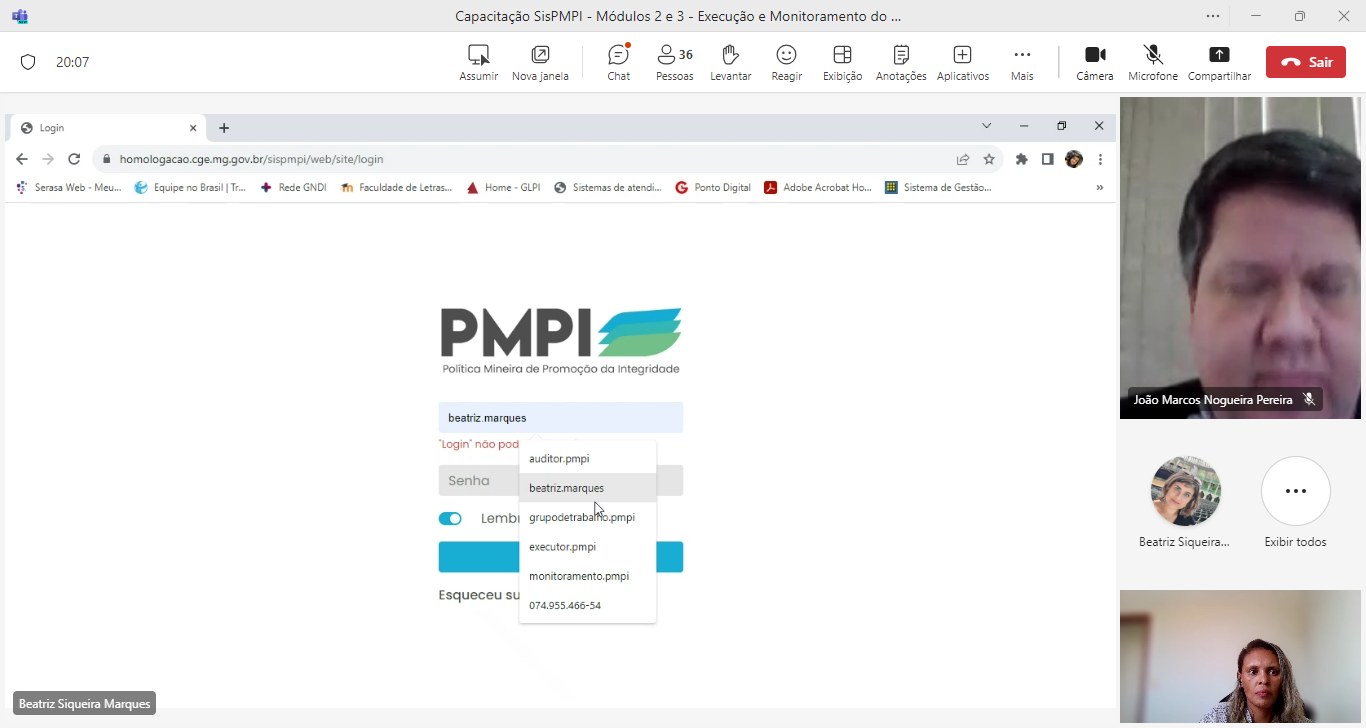1366x728 pixels.
Task: Reload the browser page
Action: click(x=74, y=159)
